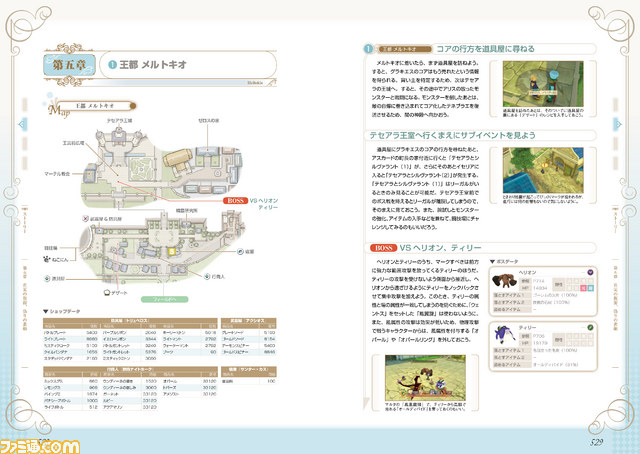
Task: Click the yellow S save point marker
Action: click(x=172, y=252)
